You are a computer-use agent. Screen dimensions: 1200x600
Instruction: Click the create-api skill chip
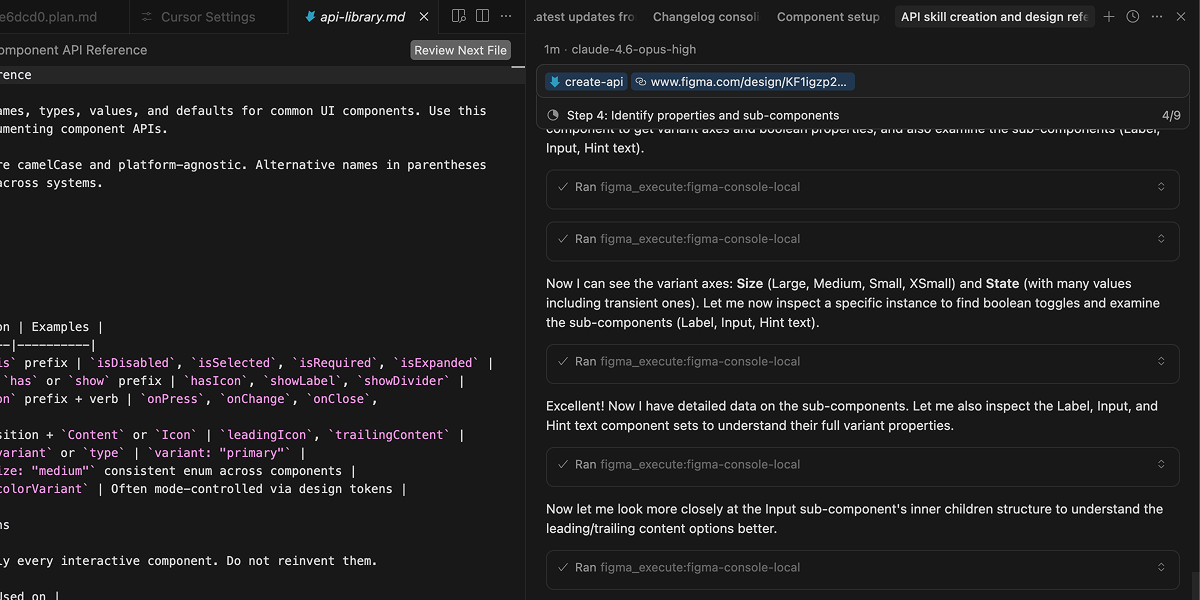pyautogui.click(x=586, y=82)
